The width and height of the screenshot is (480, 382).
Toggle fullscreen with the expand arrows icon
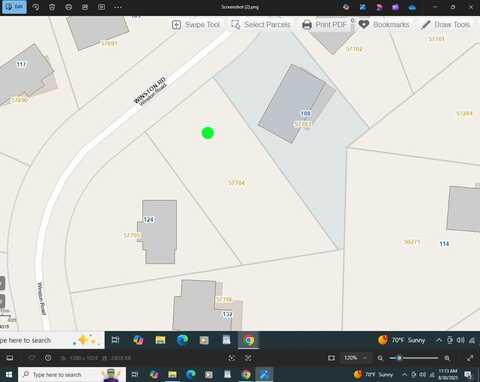(x=470, y=358)
